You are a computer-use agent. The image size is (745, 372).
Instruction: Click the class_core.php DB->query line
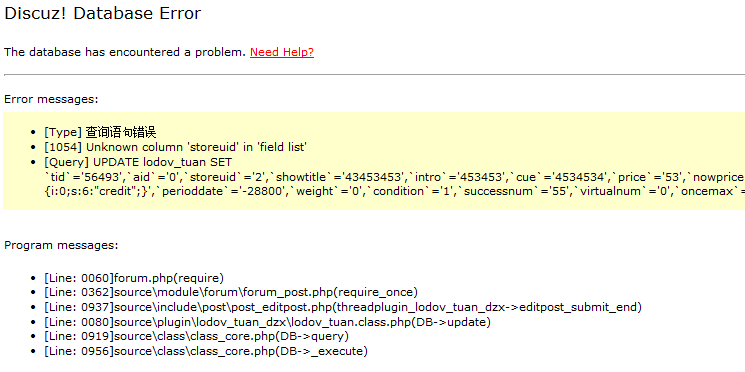[x=197, y=337]
